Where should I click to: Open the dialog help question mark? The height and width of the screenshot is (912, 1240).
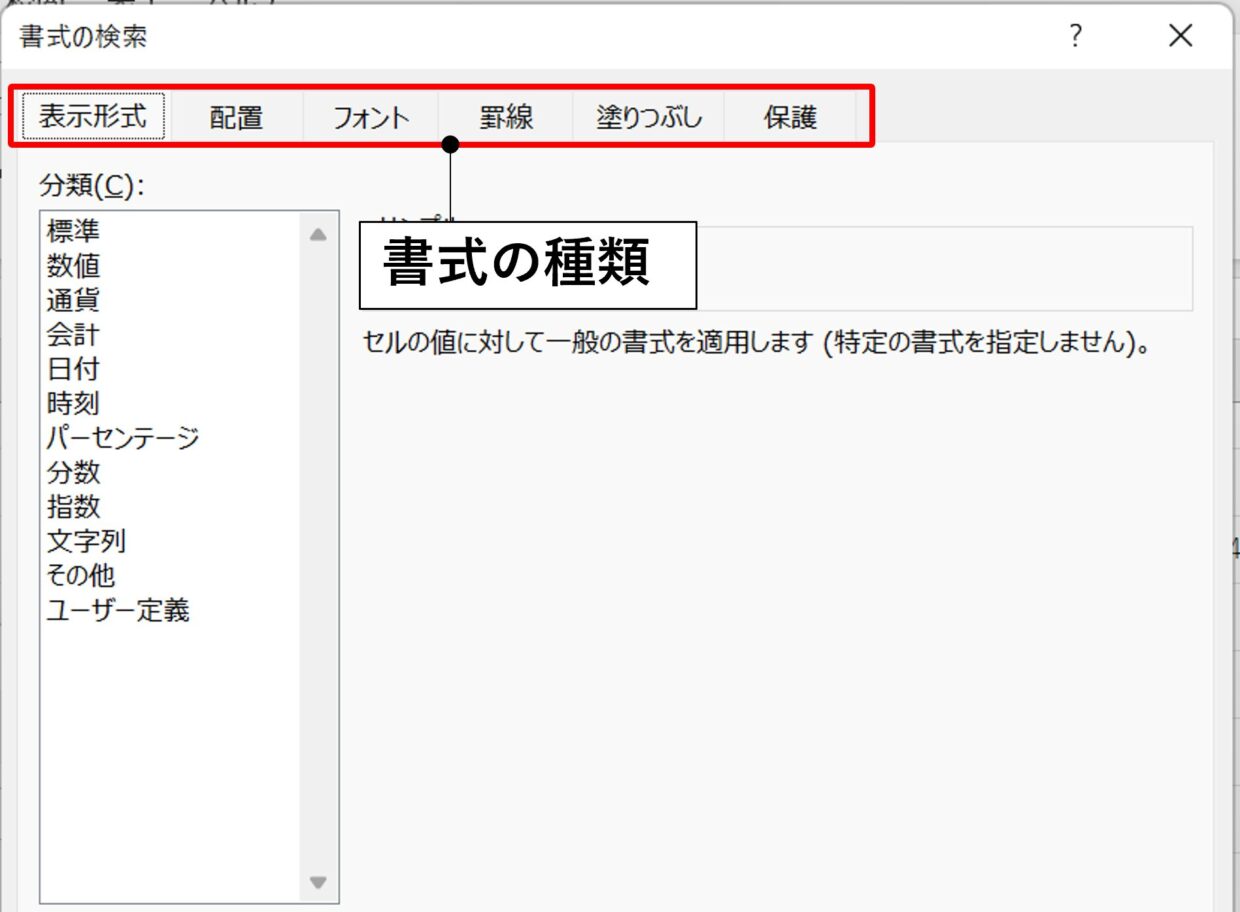click(x=1075, y=37)
